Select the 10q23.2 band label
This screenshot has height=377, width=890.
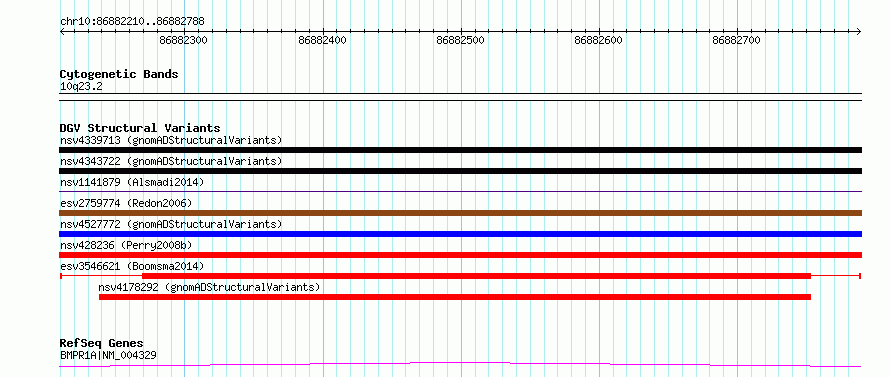click(x=81, y=87)
